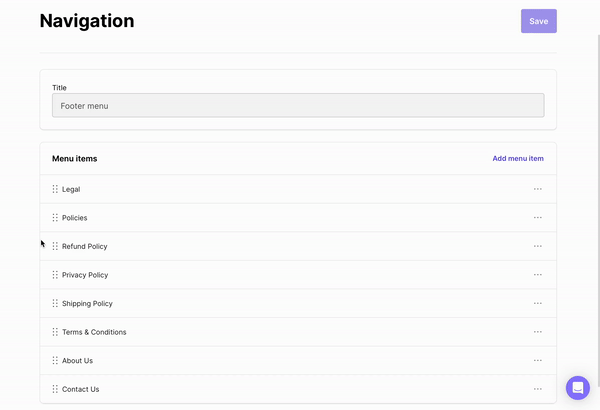Click the Save button
Image resolution: width=600 pixels, height=410 pixels.
(538, 21)
